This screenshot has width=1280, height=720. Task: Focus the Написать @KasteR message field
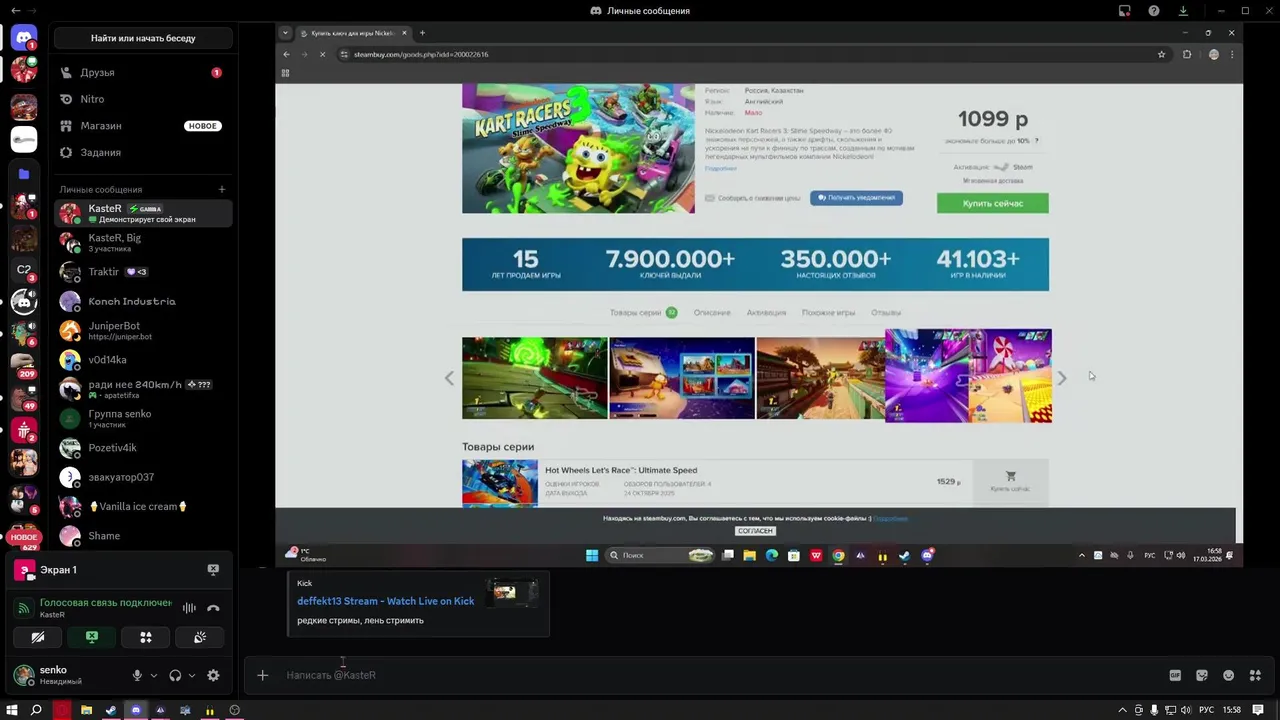720,675
